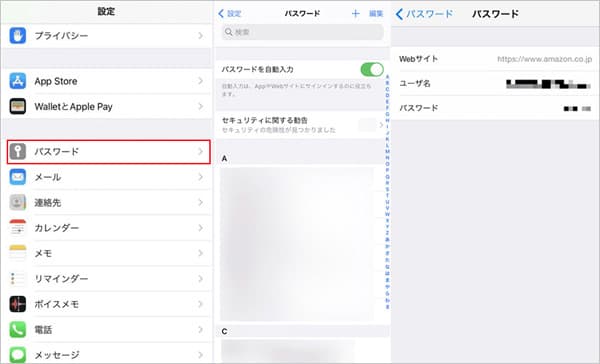Tap the plus icon to add password
The width and height of the screenshot is (600, 364).
pyautogui.click(x=355, y=14)
